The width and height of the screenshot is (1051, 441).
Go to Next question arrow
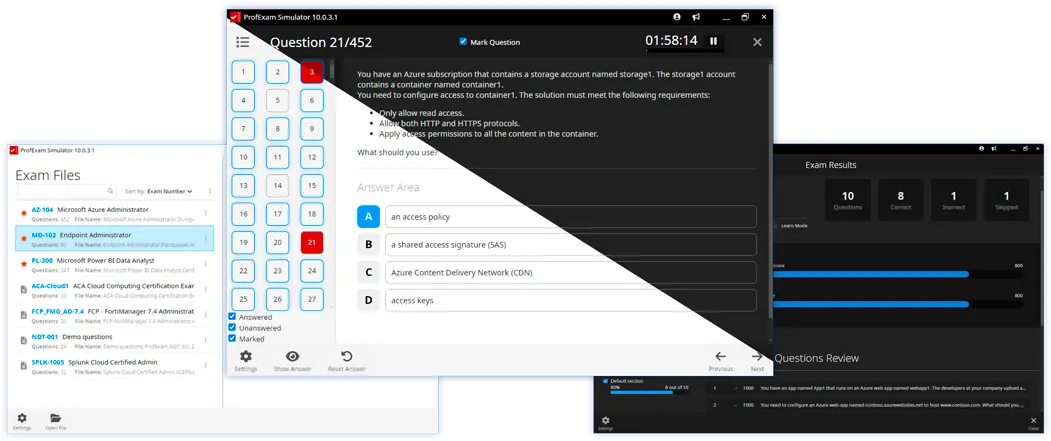[757, 357]
